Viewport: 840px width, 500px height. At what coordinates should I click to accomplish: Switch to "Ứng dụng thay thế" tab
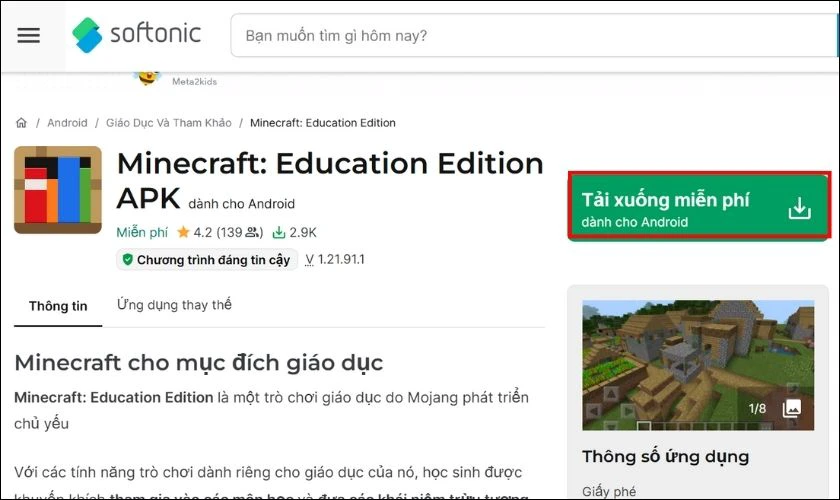[x=174, y=304]
